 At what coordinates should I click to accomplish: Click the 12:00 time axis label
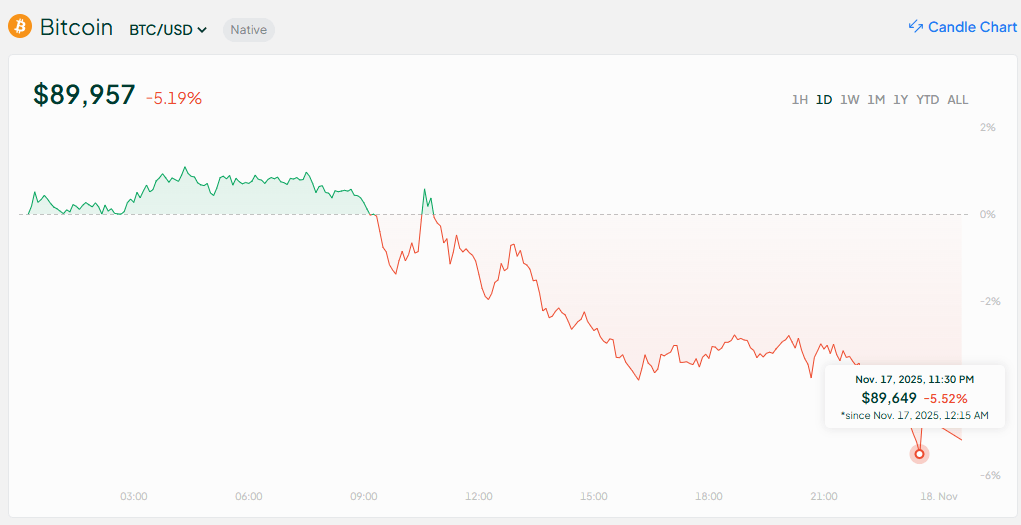(x=479, y=496)
